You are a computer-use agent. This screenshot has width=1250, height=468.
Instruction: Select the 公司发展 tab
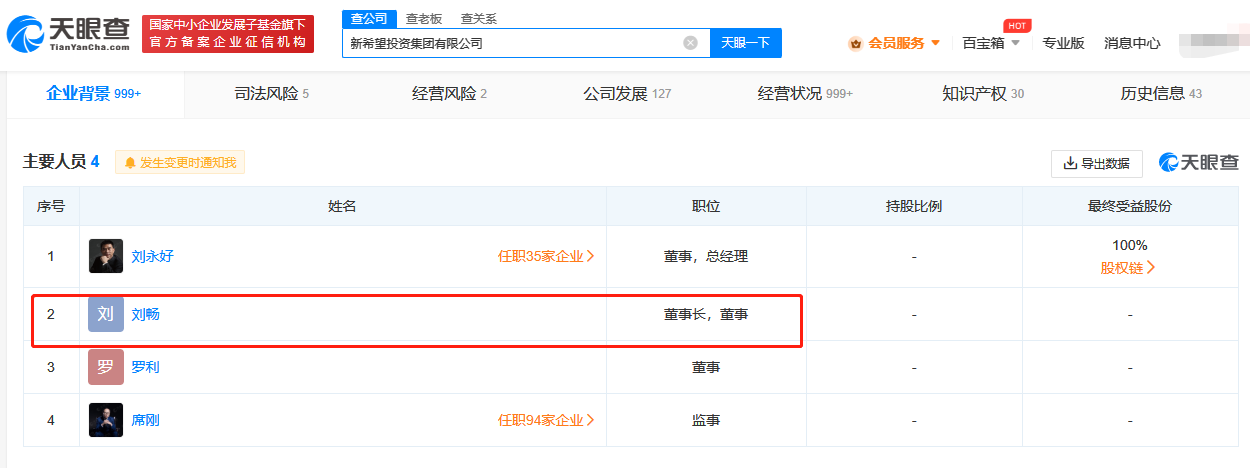point(627,94)
